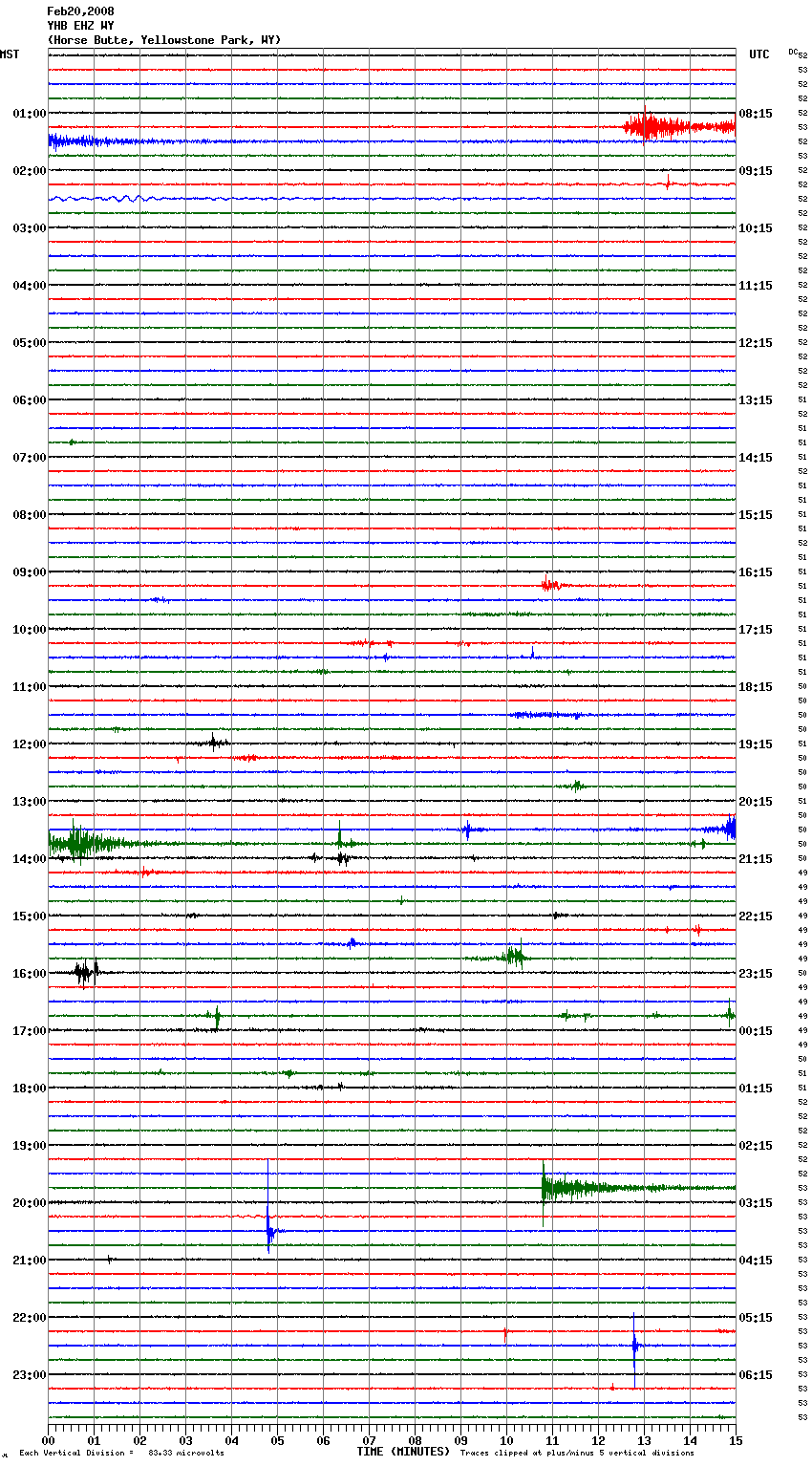Image resolution: width=812 pixels, height=1466 pixels.
Task: Click the TIME (MINUTES) axis title
Action: pos(403,1452)
